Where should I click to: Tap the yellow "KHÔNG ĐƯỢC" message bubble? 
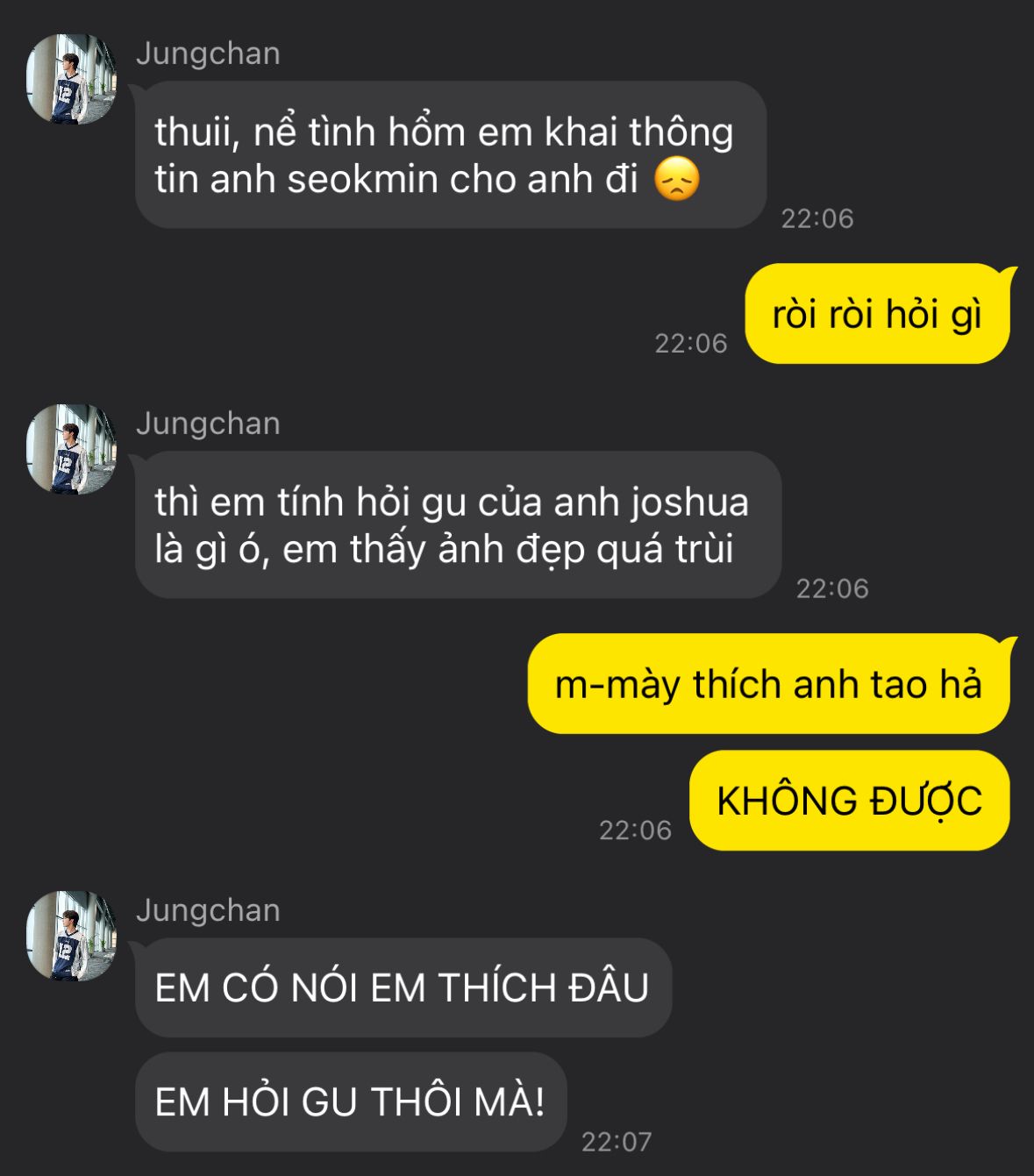click(x=849, y=801)
